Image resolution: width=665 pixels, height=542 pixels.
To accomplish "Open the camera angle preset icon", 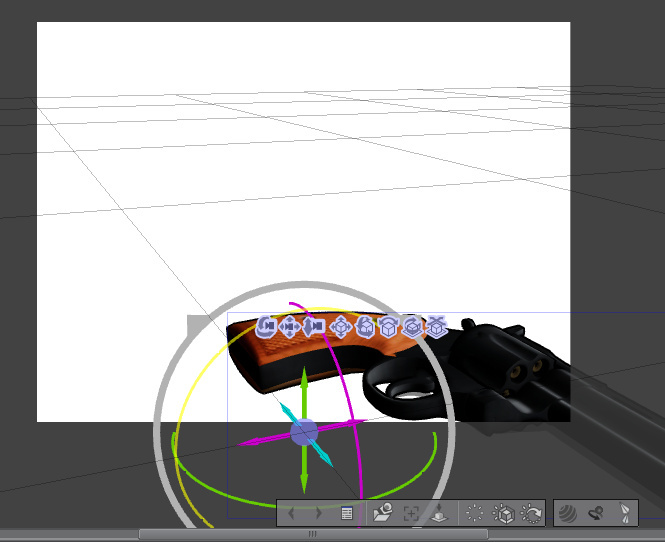I will [383, 512].
